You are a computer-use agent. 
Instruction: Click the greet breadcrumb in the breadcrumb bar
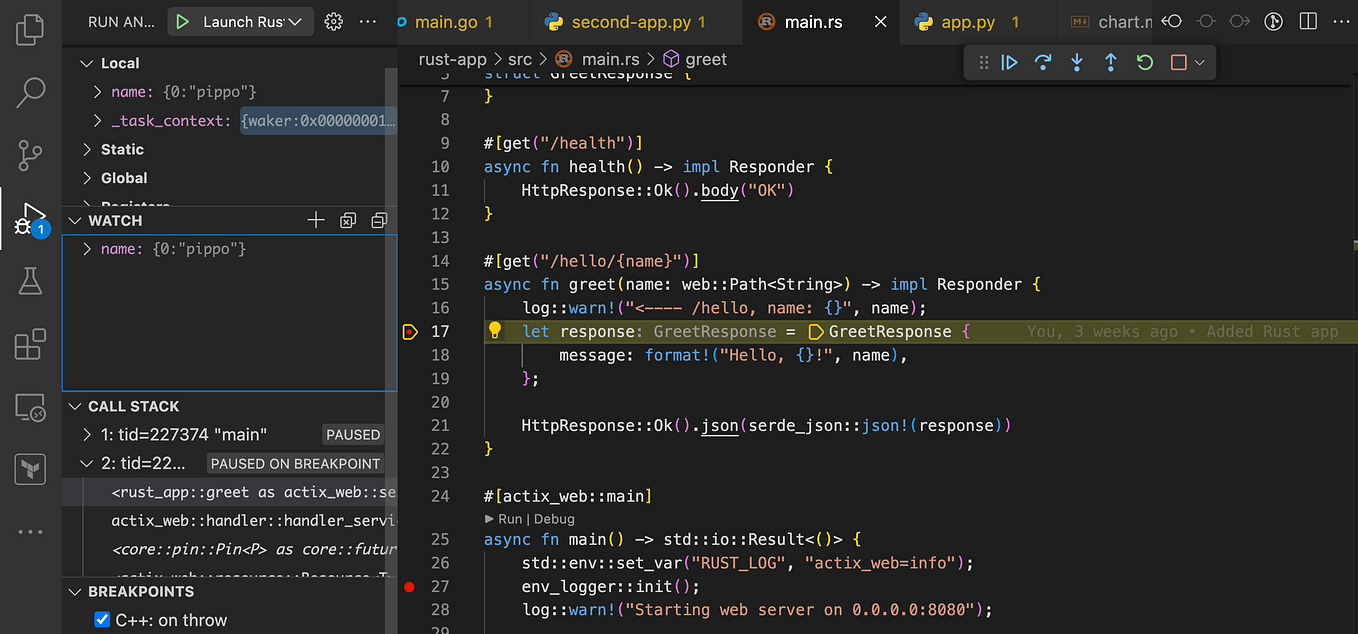[x=705, y=58]
